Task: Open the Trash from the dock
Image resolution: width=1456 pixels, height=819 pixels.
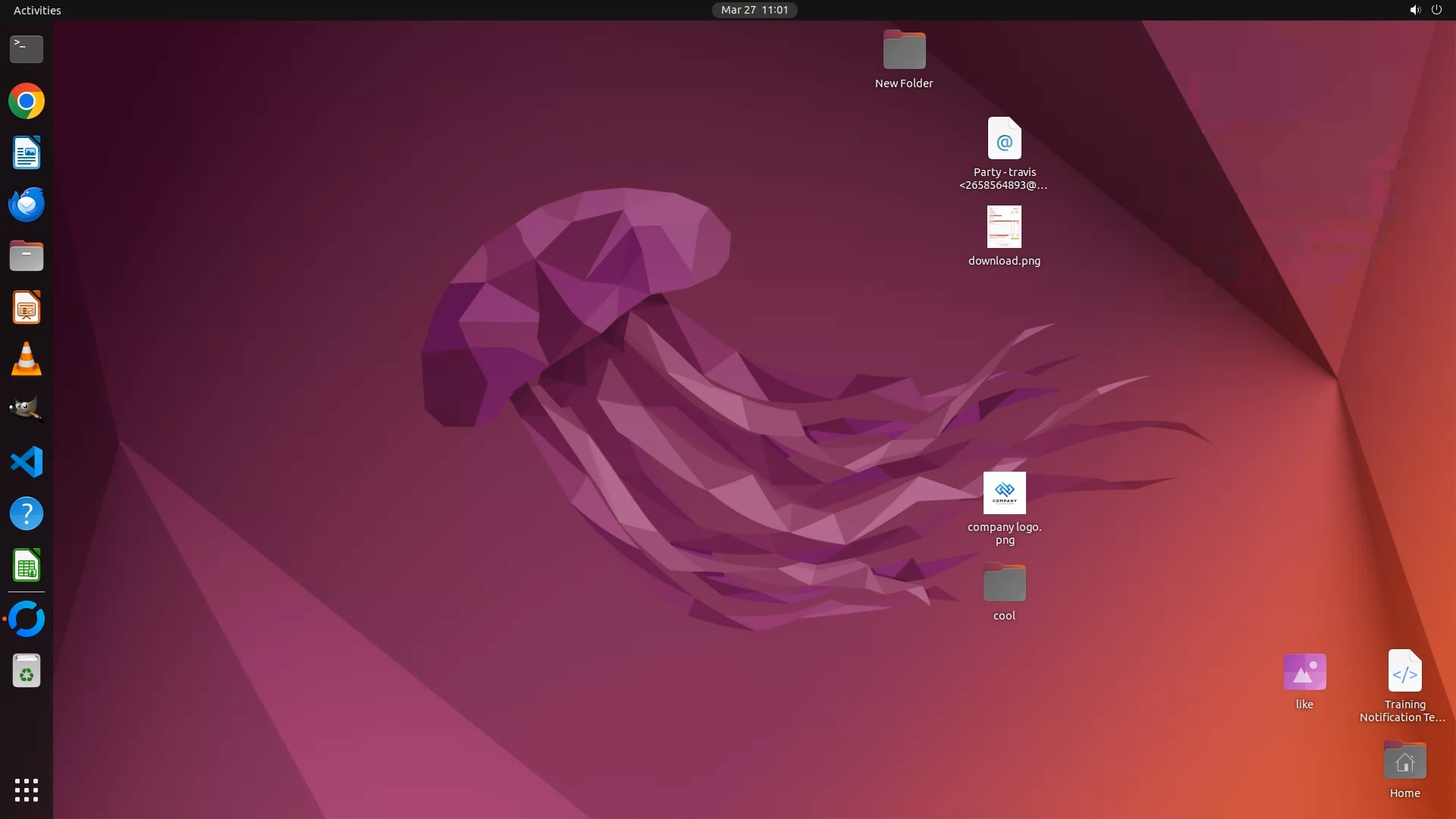Action: pos(27,671)
